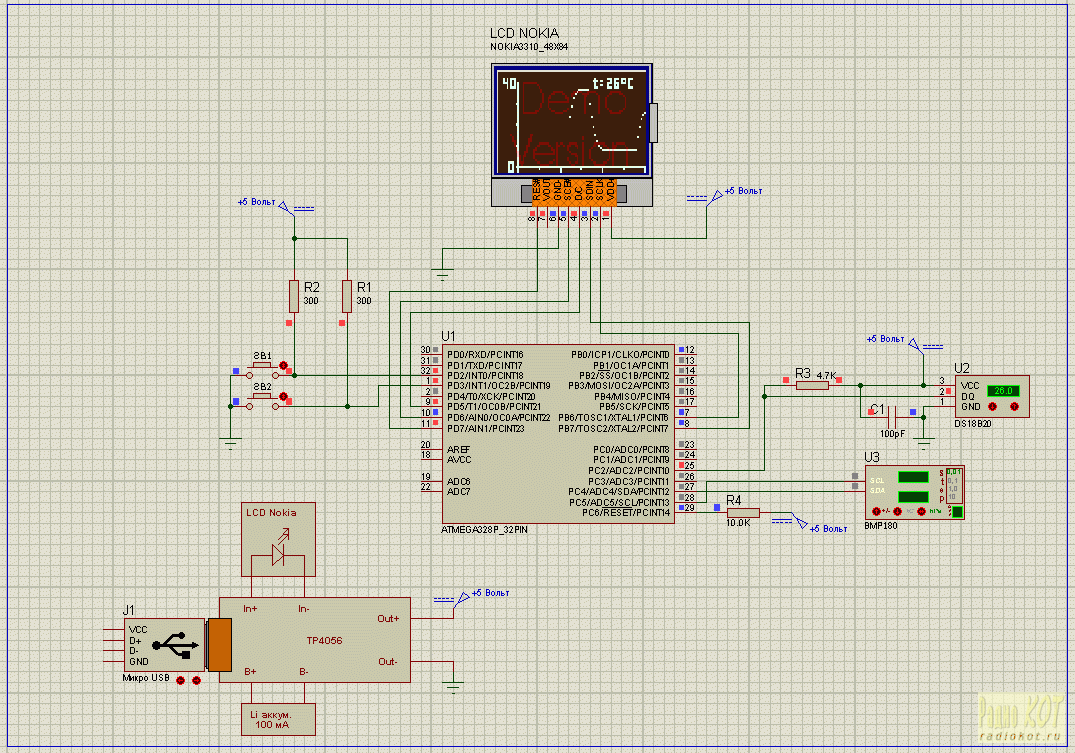Click the orange LCD connector pin header
The width and height of the screenshot is (1075, 753).
tap(573, 191)
